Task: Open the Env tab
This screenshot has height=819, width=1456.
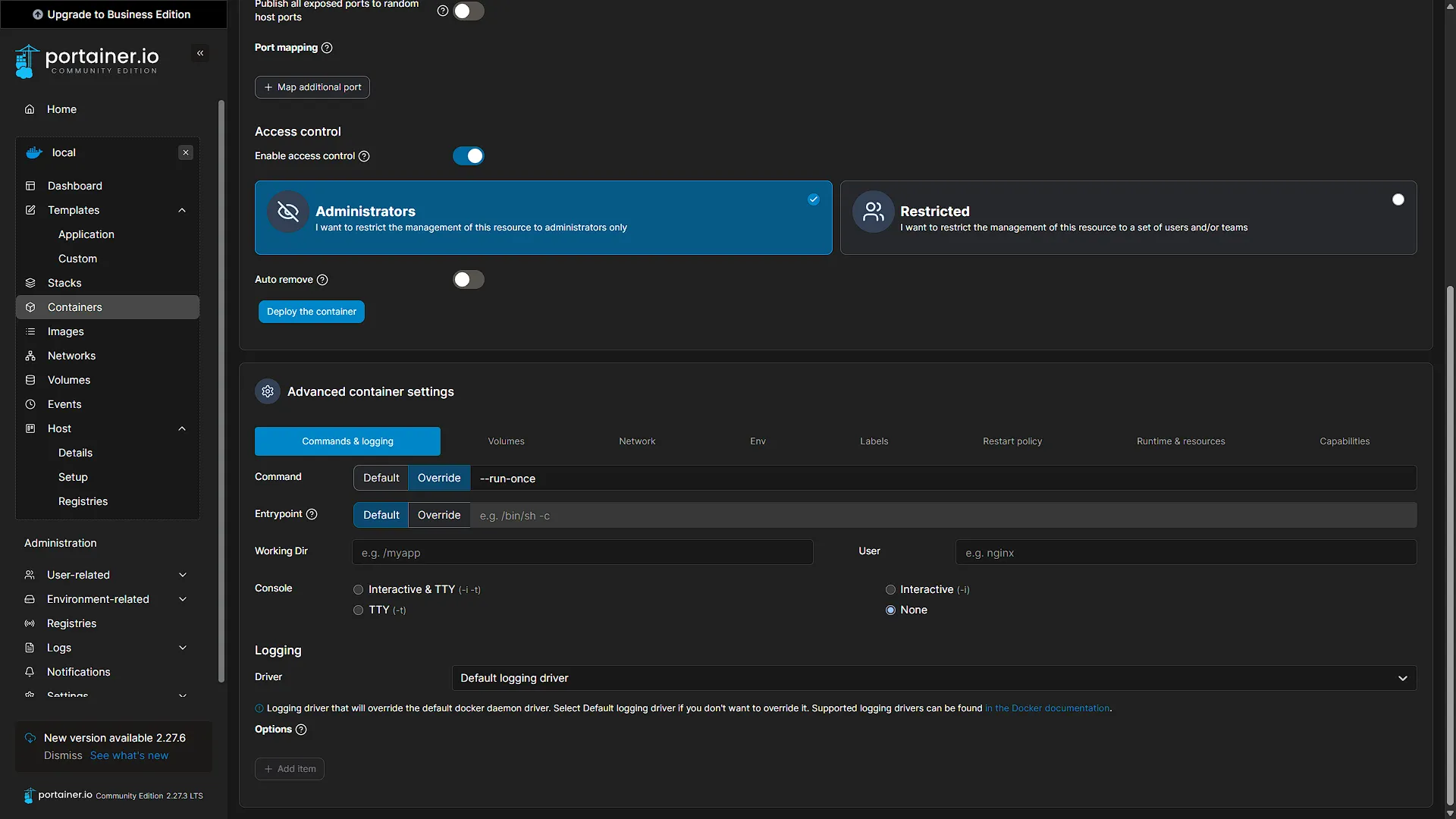Action: (758, 441)
